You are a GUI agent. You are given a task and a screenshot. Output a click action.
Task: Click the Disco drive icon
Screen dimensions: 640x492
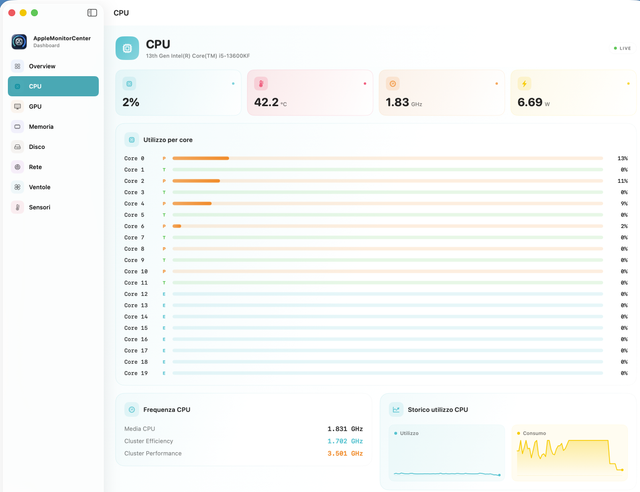point(17,147)
